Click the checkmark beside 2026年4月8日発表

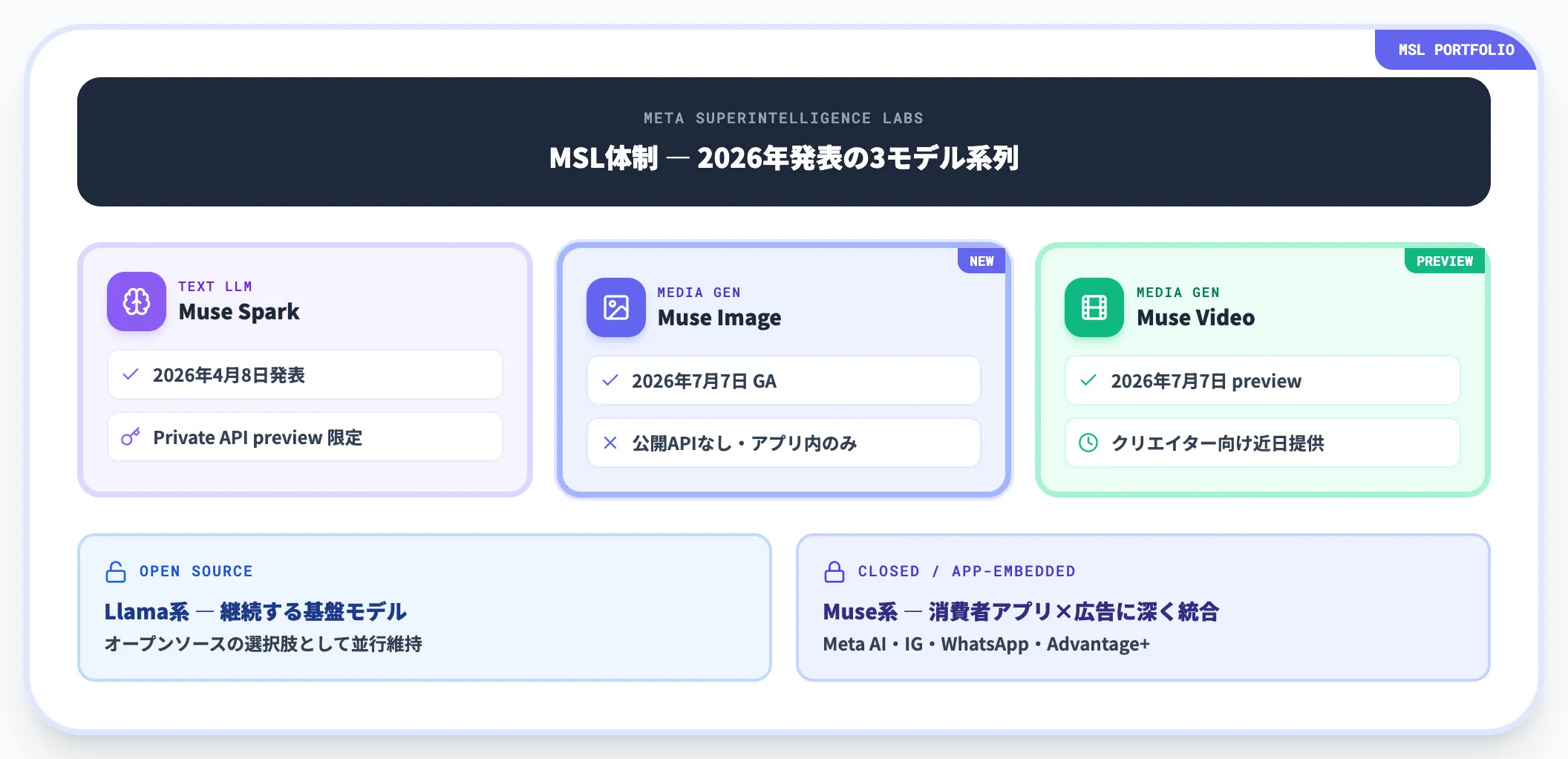click(131, 374)
